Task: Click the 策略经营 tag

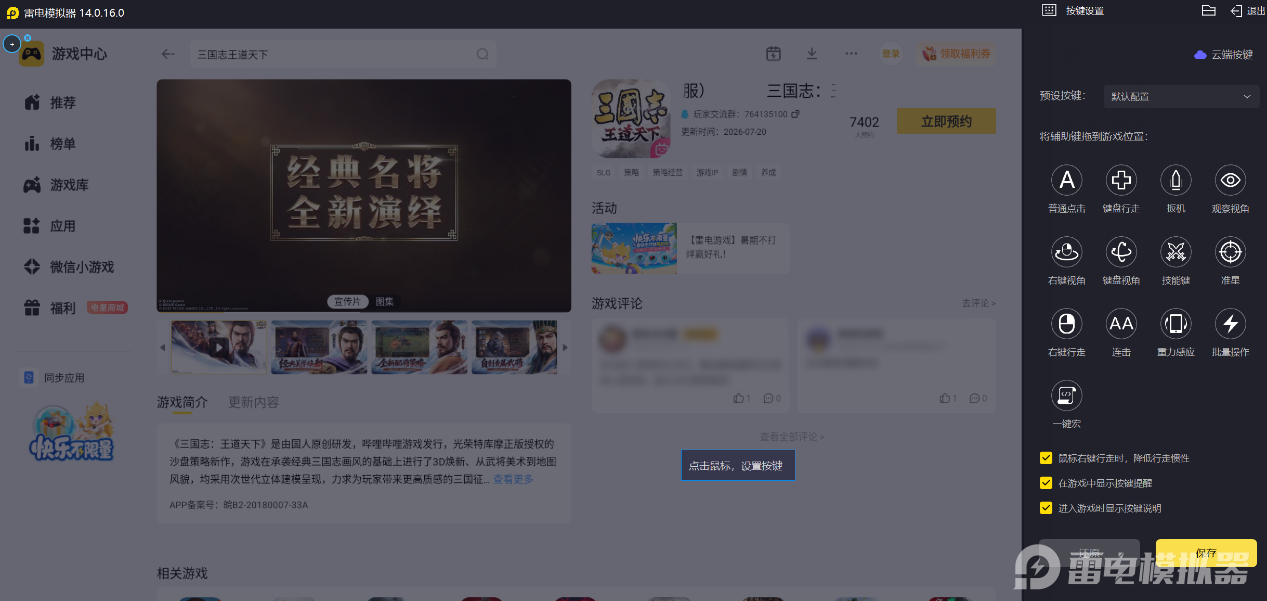Action: pos(667,172)
